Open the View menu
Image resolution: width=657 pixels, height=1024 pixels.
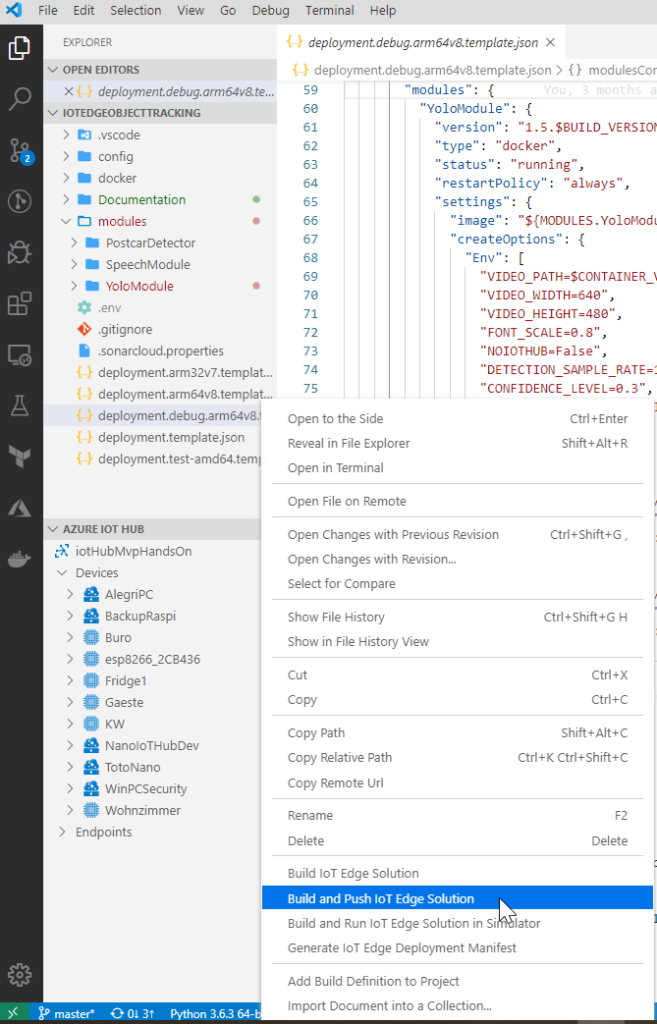pyautogui.click(x=190, y=10)
